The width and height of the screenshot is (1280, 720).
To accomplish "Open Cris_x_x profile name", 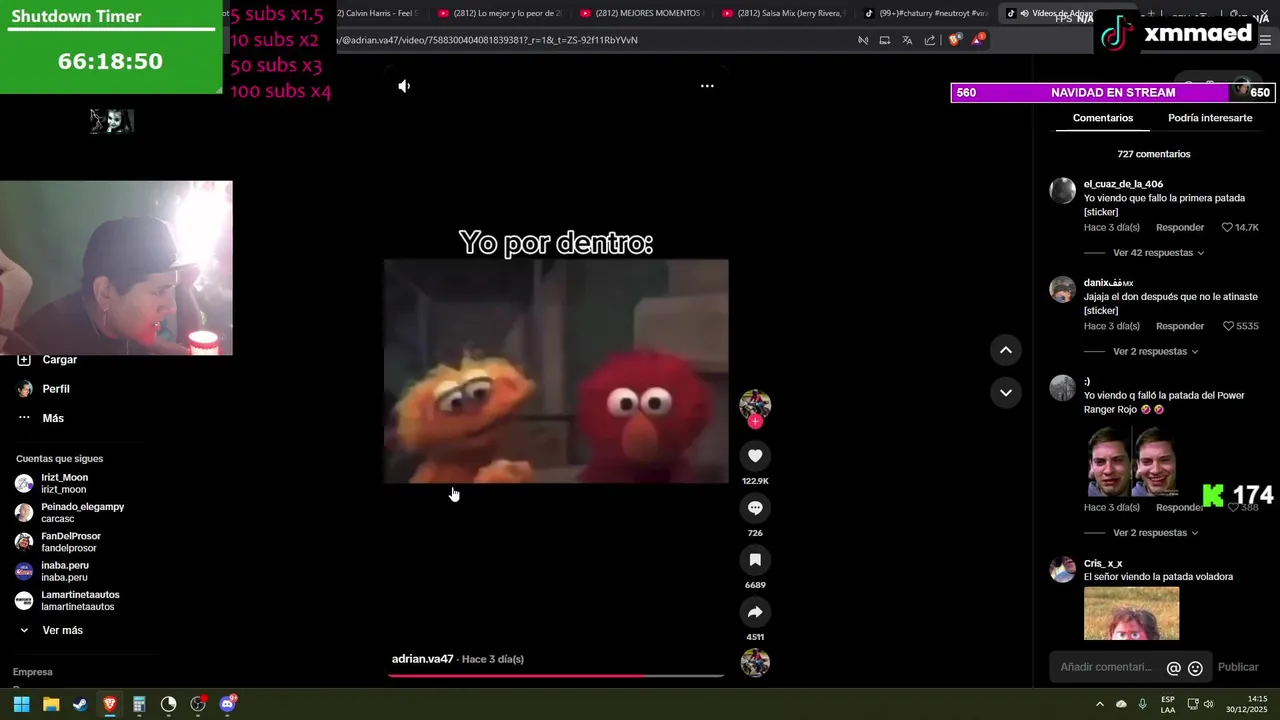I will (x=1103, y=563).
